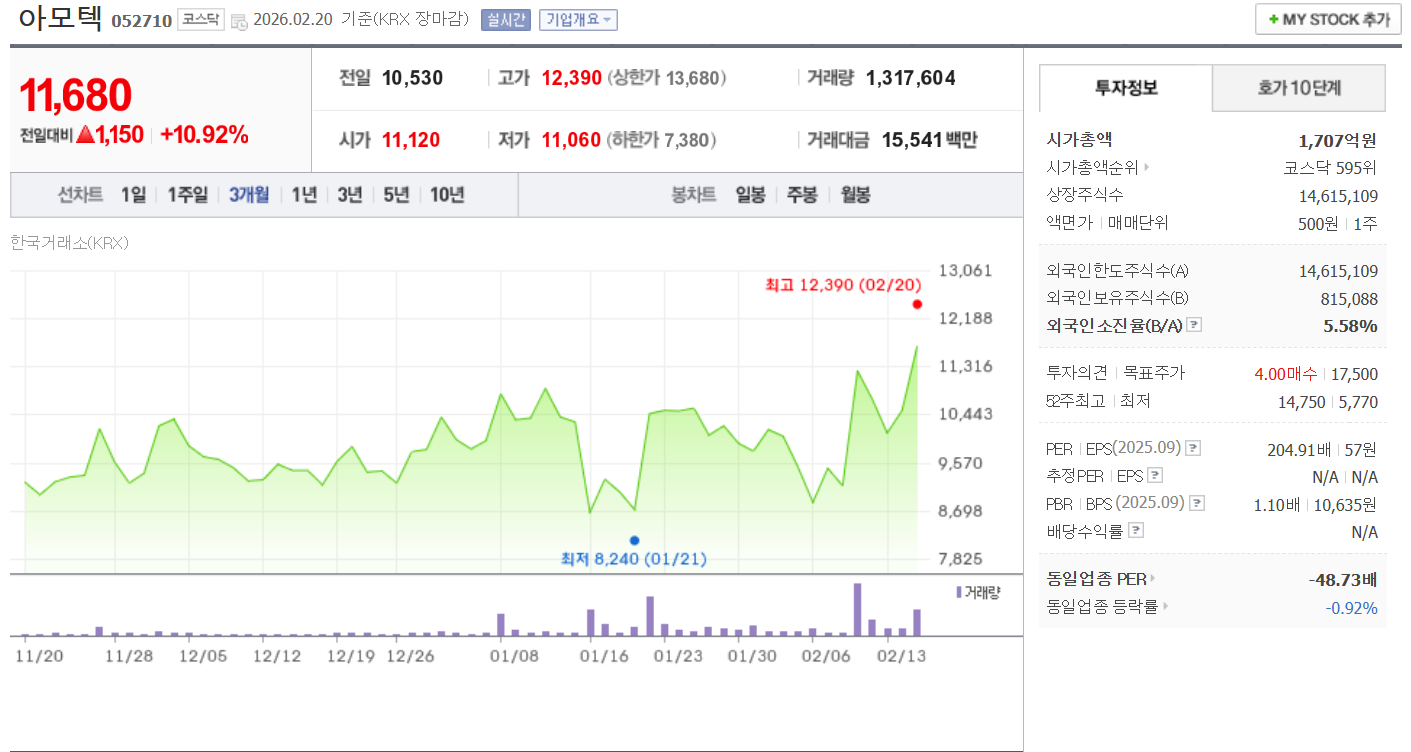
Task: Click the 한국거래소(KRX) label above chart
Action: tap(69, 243)
